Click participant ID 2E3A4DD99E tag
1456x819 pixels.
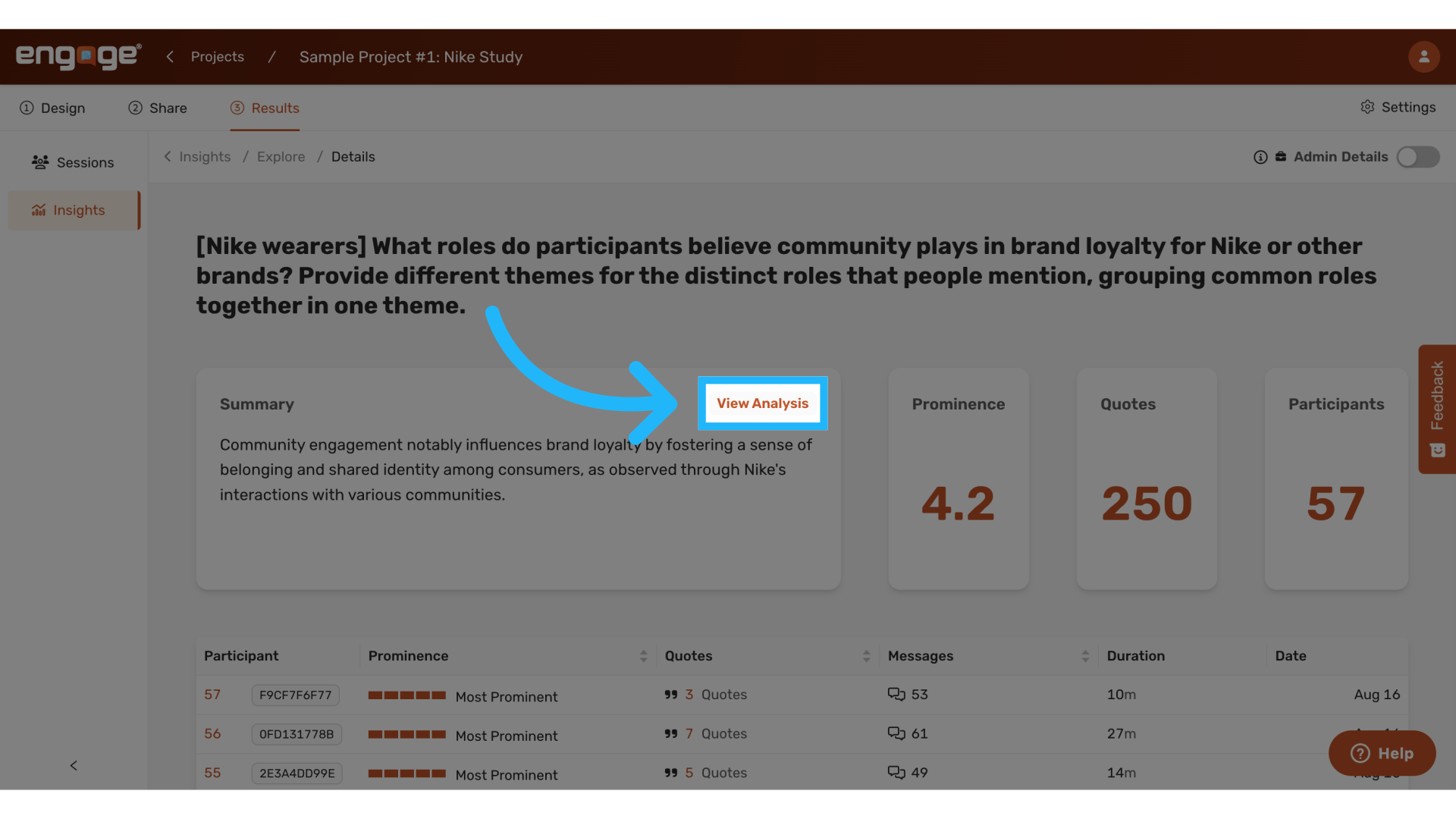coord(297,773)
